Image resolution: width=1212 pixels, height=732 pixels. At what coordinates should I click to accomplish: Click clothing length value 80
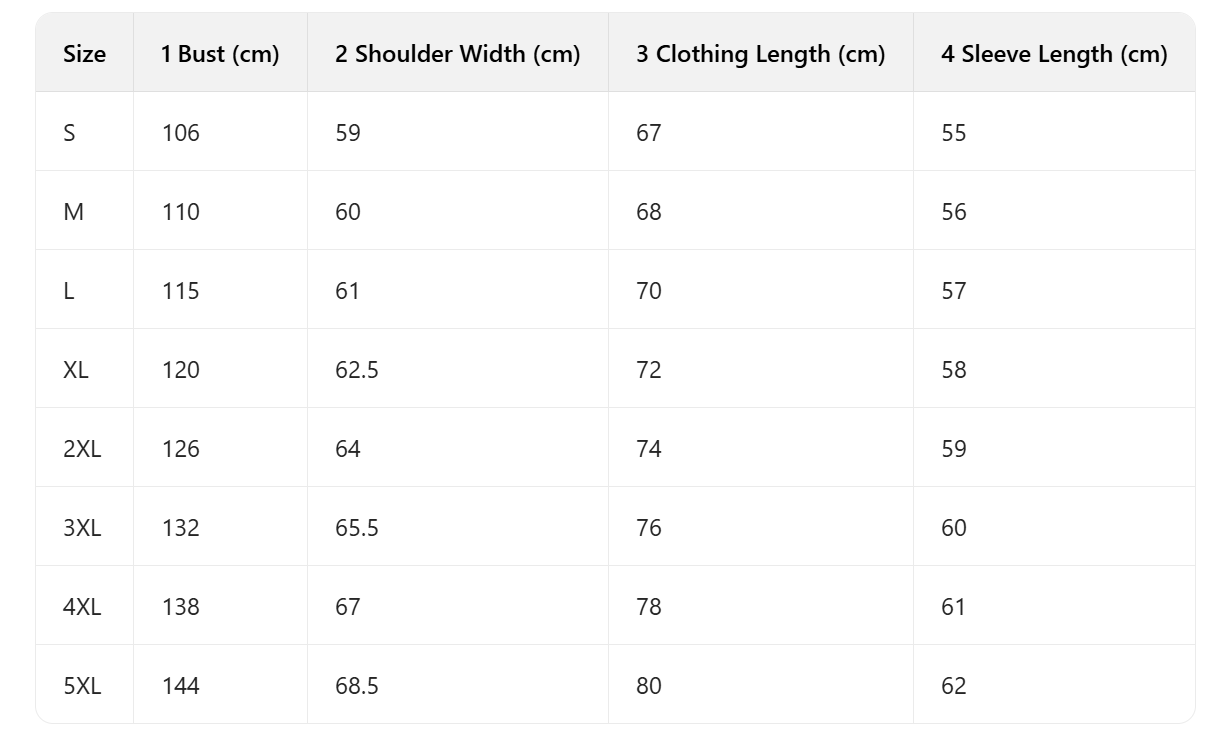pos(649,686)
